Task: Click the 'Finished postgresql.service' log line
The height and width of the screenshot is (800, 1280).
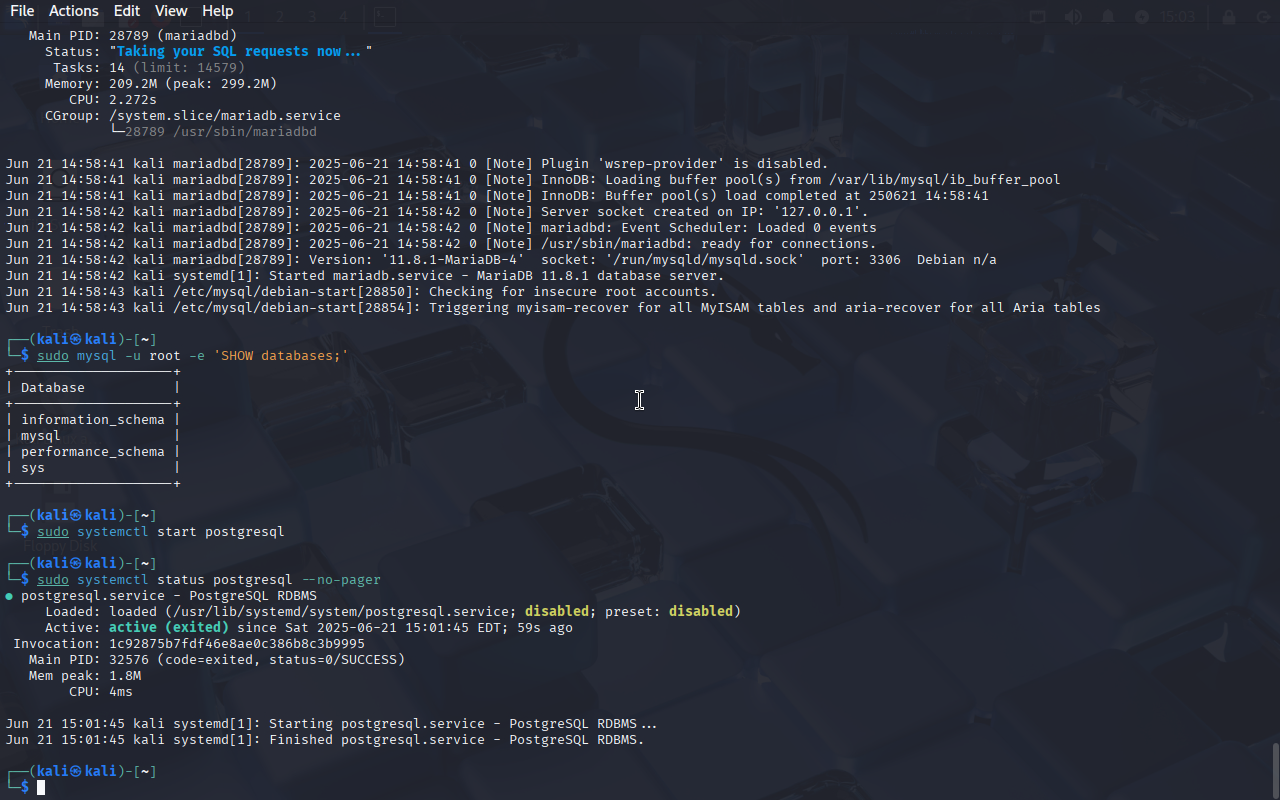Action: click(325, 740)
